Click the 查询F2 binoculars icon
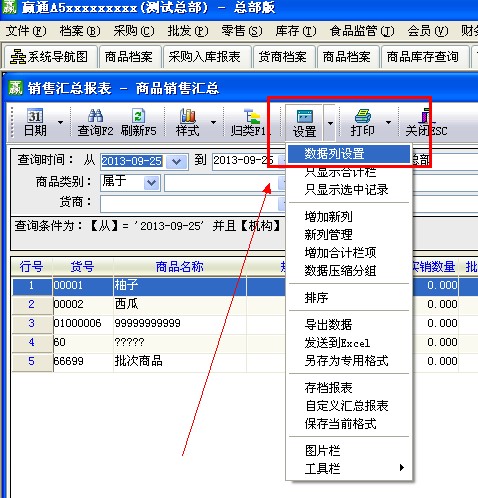The height and width of the screenshot is (498, 478). [95, 115]
